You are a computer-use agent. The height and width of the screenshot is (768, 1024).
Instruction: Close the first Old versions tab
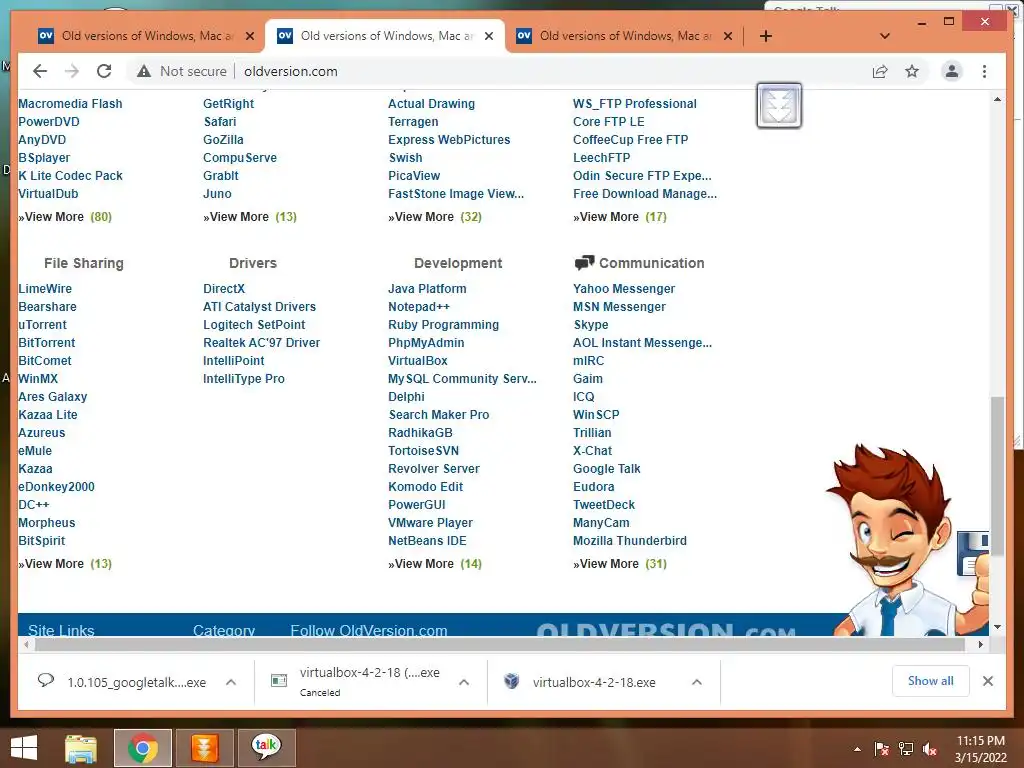pos(249,36)
